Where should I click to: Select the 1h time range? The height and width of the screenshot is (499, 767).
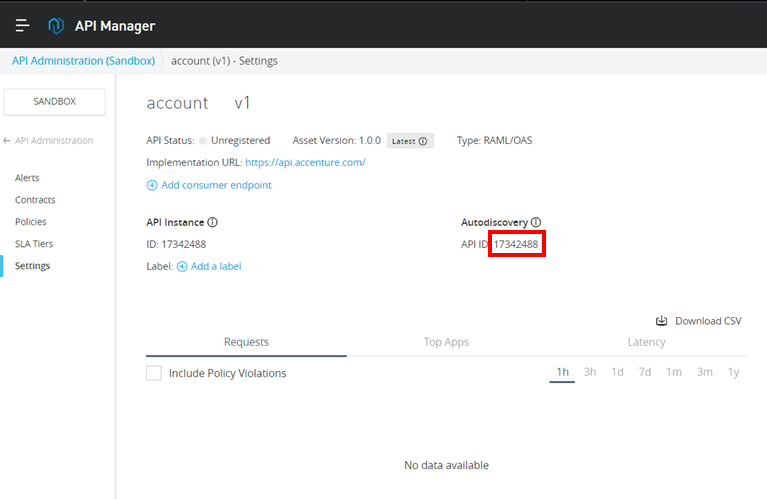click(562, 372)
